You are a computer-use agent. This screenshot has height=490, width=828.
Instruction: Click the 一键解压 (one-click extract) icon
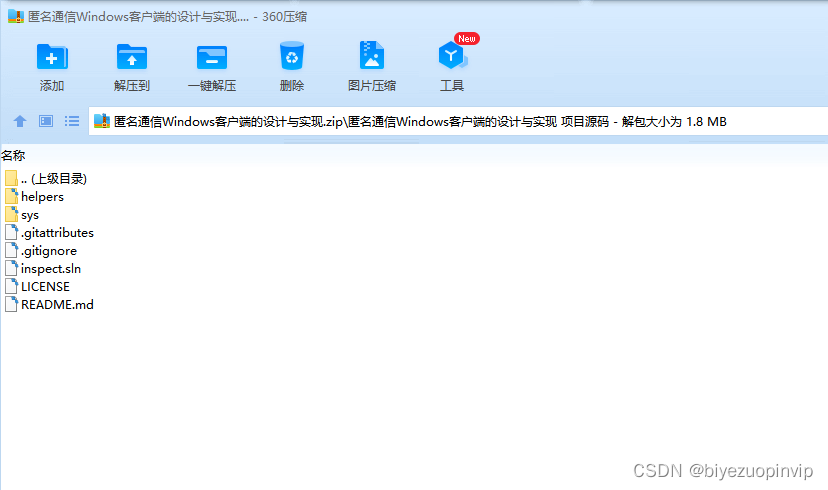coord(212,57)
